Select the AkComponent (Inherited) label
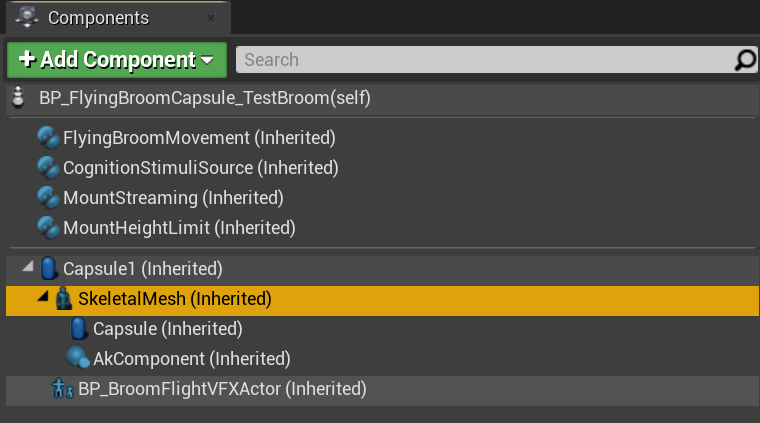This screenshot has height=423, width=760. tap(191, 358)
